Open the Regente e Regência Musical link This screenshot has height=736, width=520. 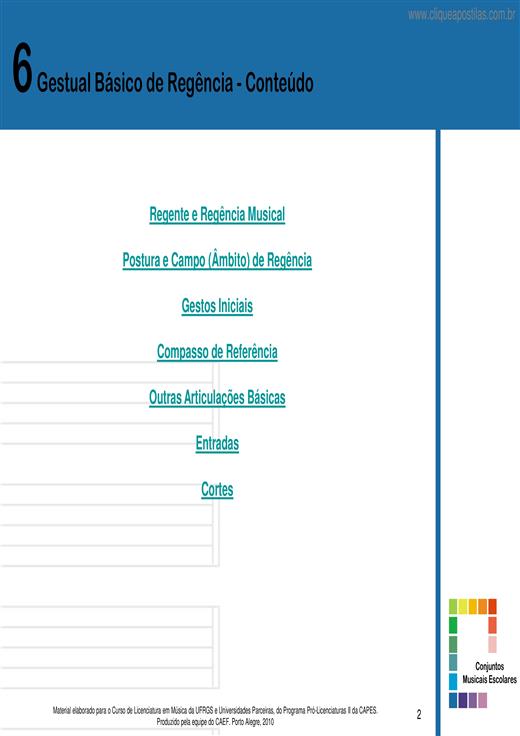(217, 215)
